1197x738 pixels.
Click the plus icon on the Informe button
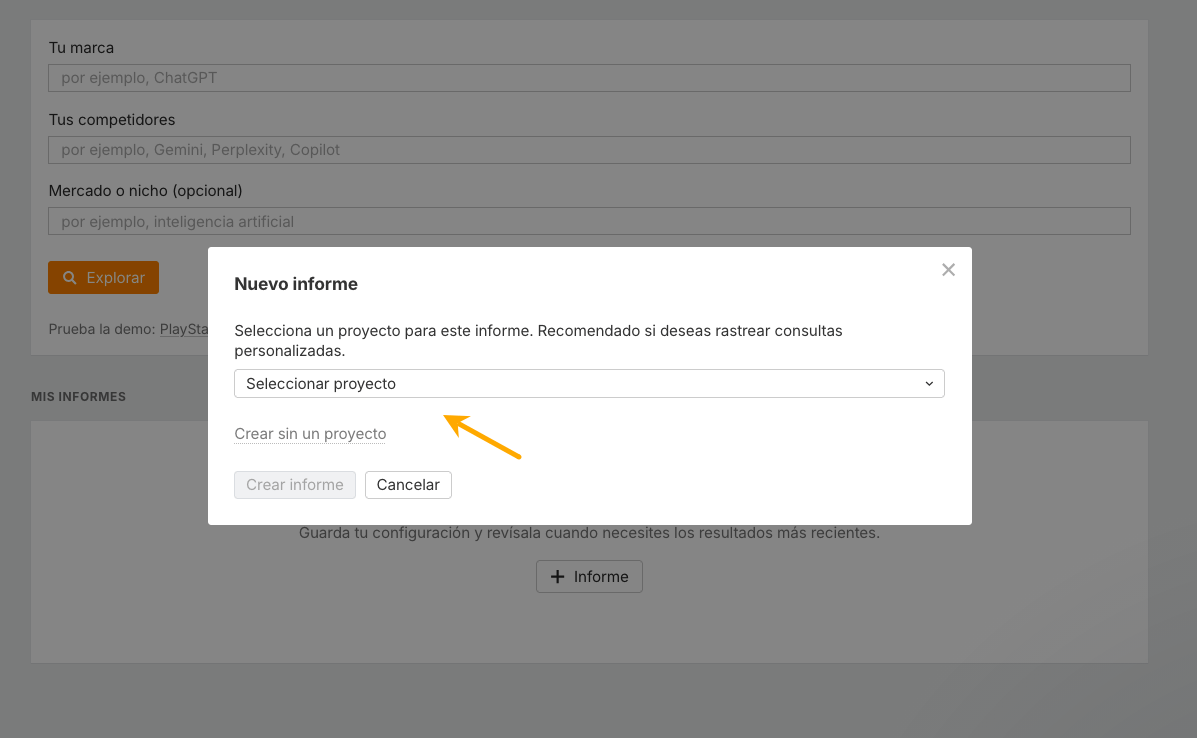coord(558,576)
